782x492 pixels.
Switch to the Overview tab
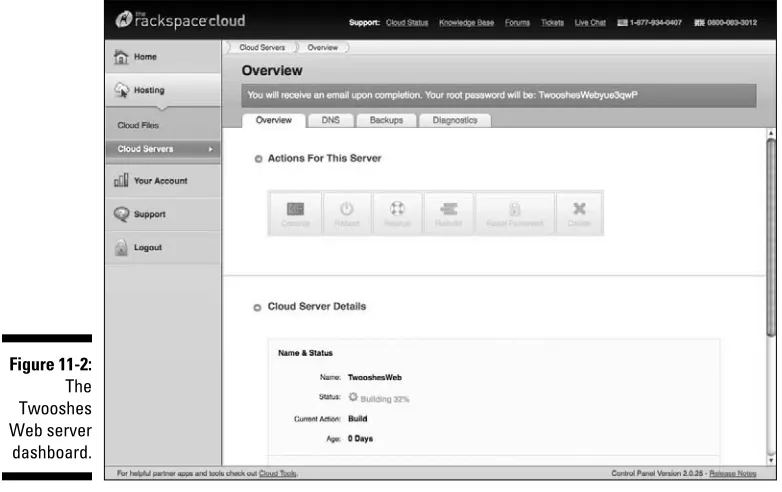[274, 120]
